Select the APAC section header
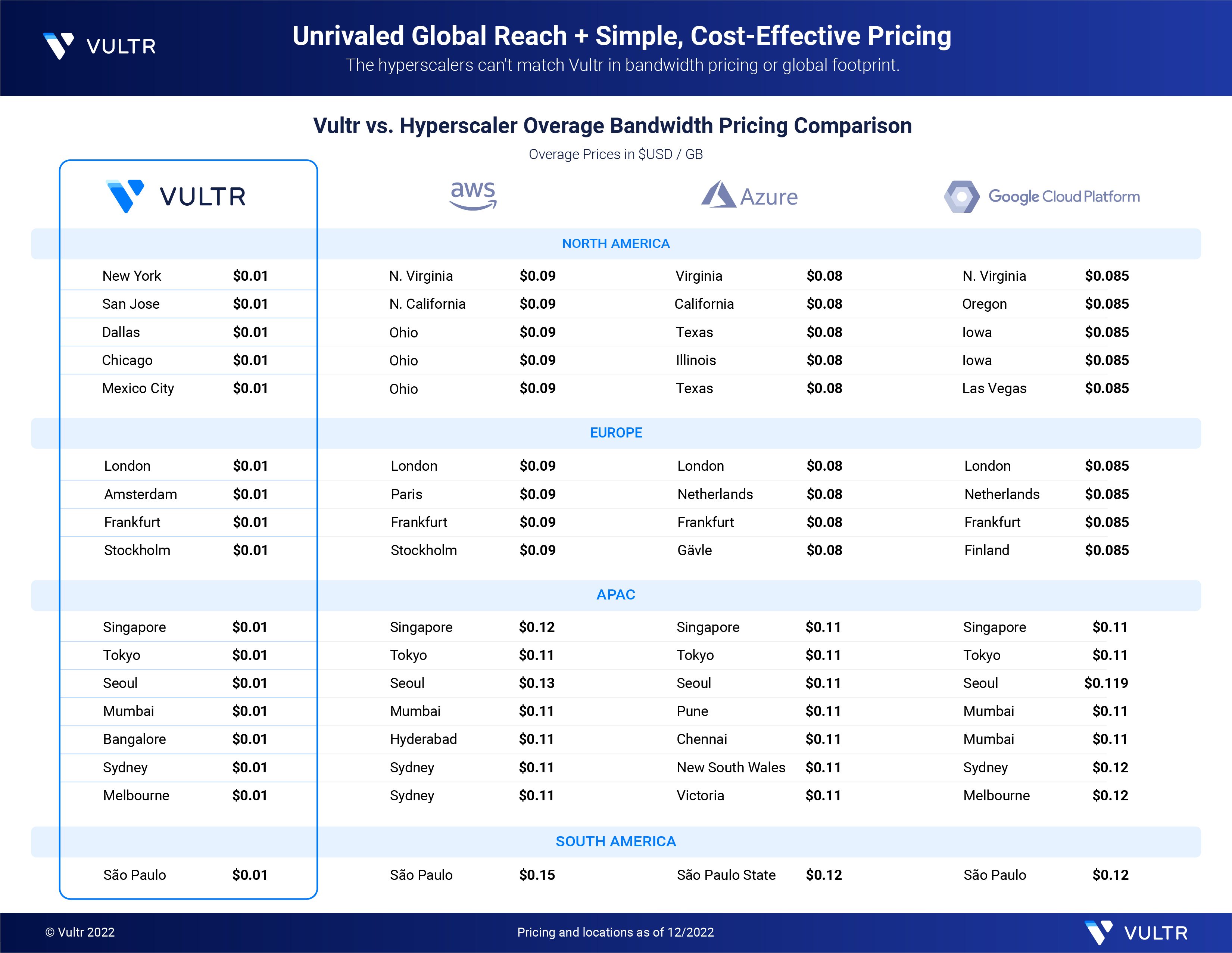1232x953 pixels. click(x=615, y=595)
